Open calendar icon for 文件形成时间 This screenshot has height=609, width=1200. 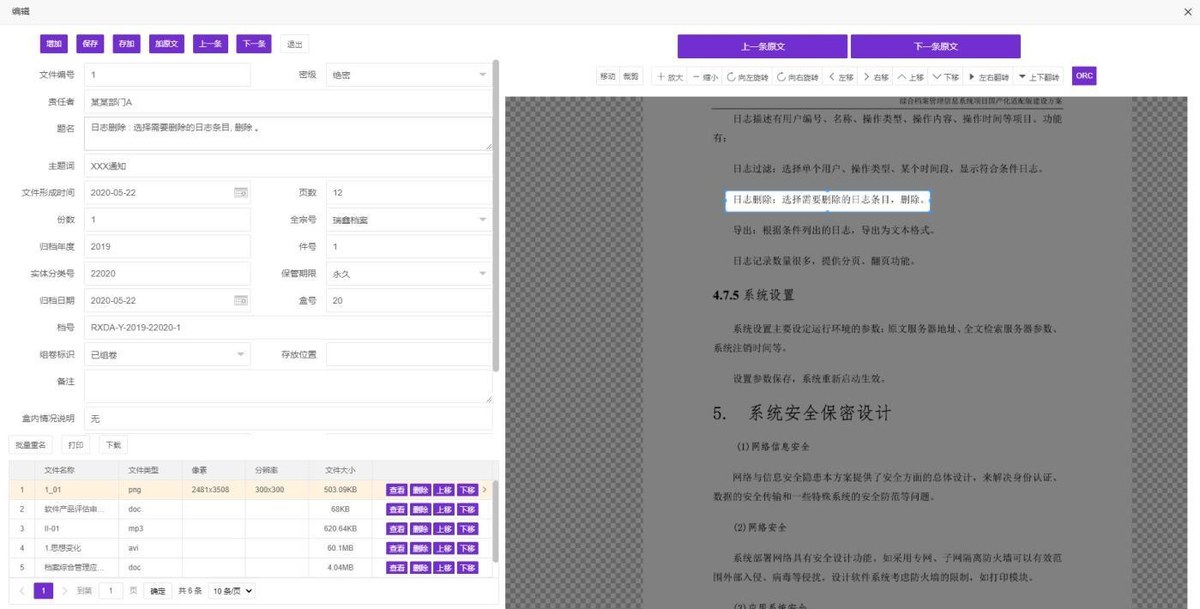[240, 192]
